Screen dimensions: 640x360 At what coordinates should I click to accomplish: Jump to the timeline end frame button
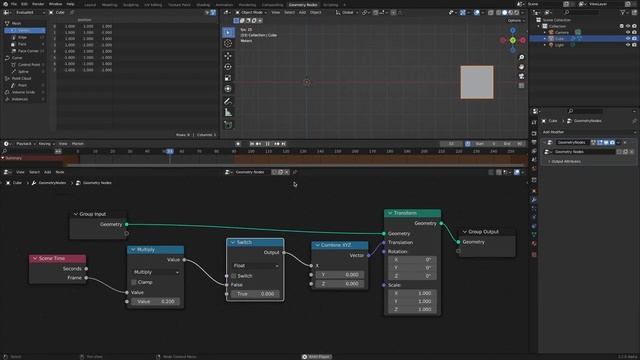click(283, 144)
